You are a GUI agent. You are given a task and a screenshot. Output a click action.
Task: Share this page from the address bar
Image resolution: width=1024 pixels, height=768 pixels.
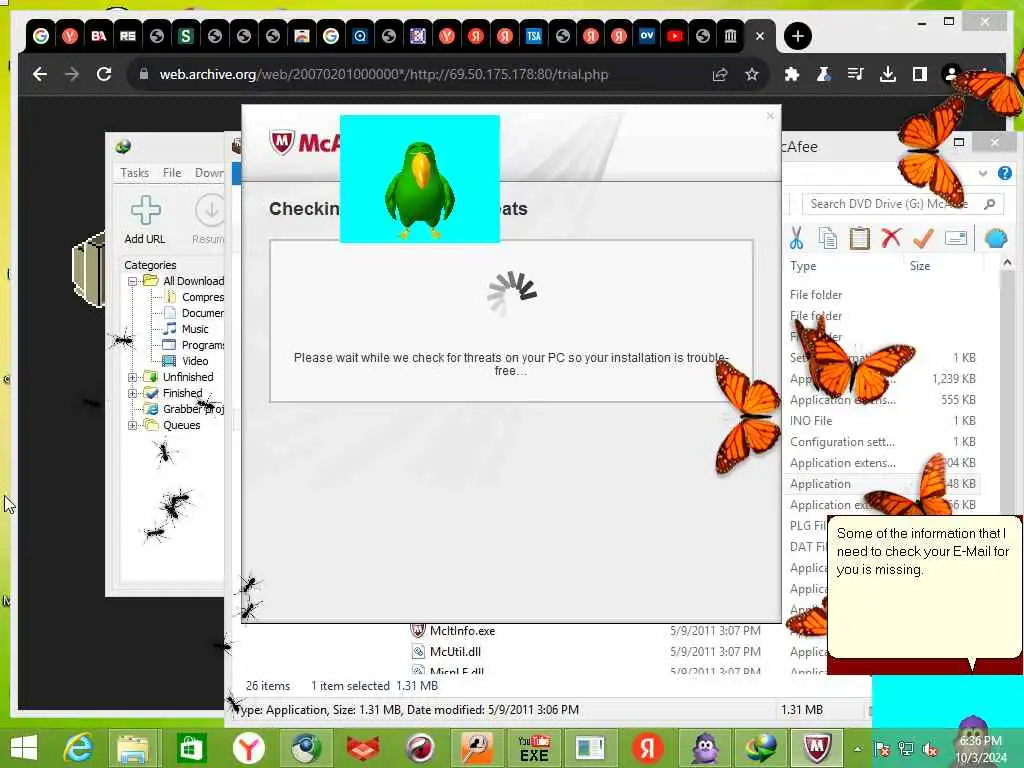(x=720, y=74)
